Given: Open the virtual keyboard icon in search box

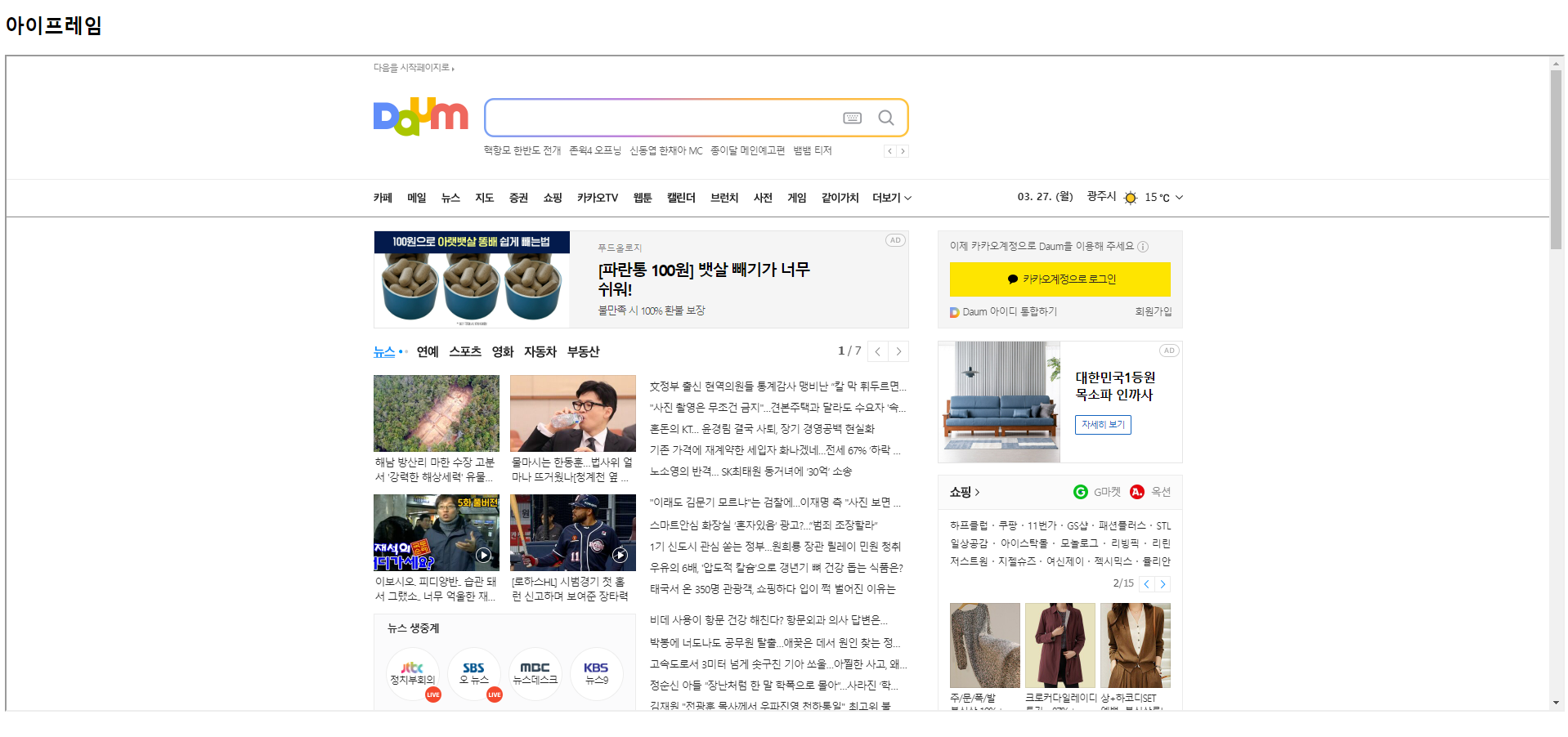Looking at the screenshot, I should [852, 118].
